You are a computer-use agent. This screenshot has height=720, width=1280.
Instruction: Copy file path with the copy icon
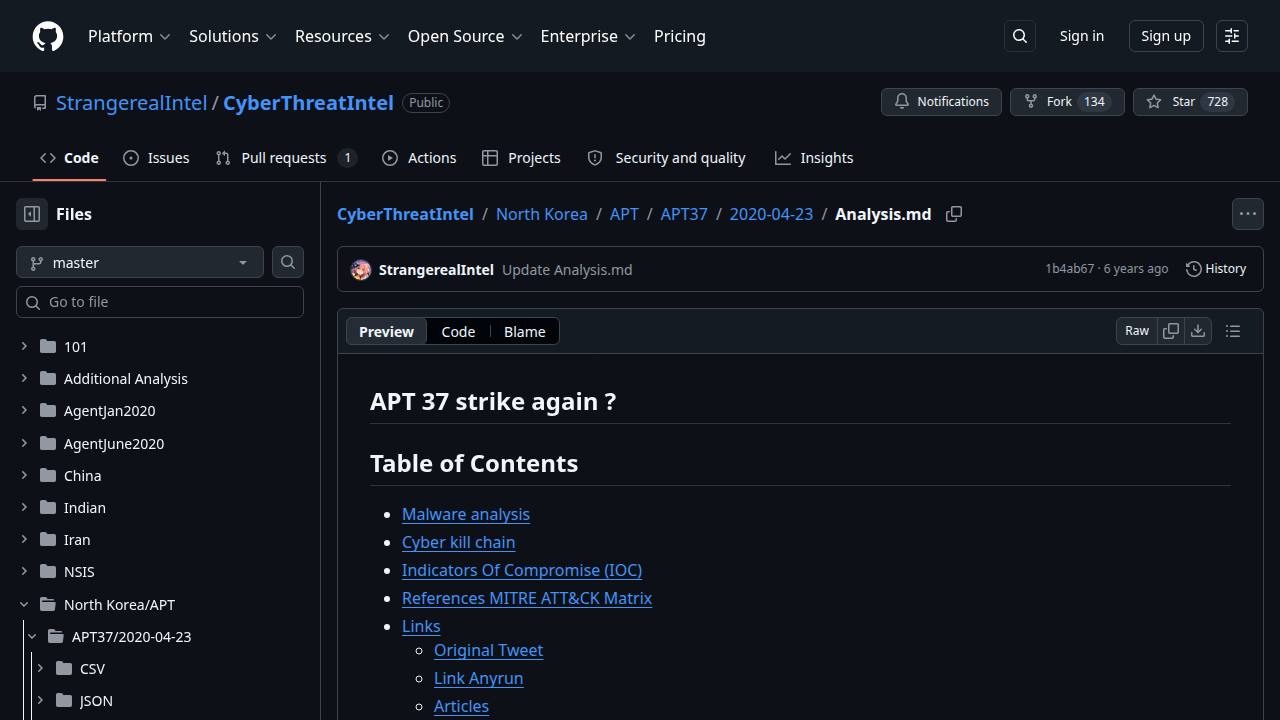point(954,214)
